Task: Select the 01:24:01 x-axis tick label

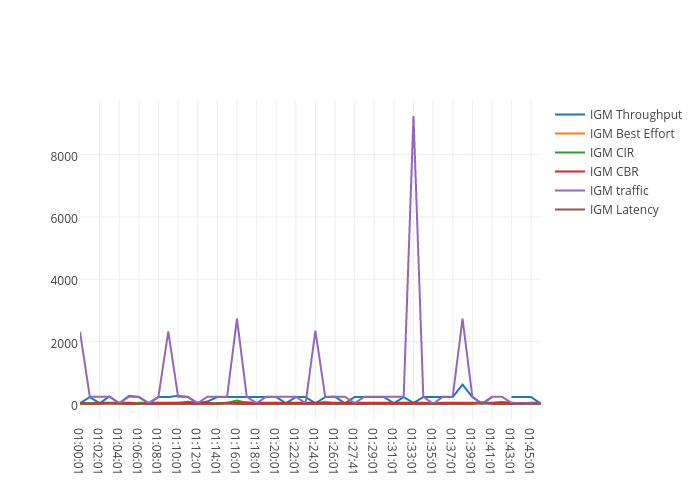Action: [314, 450]
